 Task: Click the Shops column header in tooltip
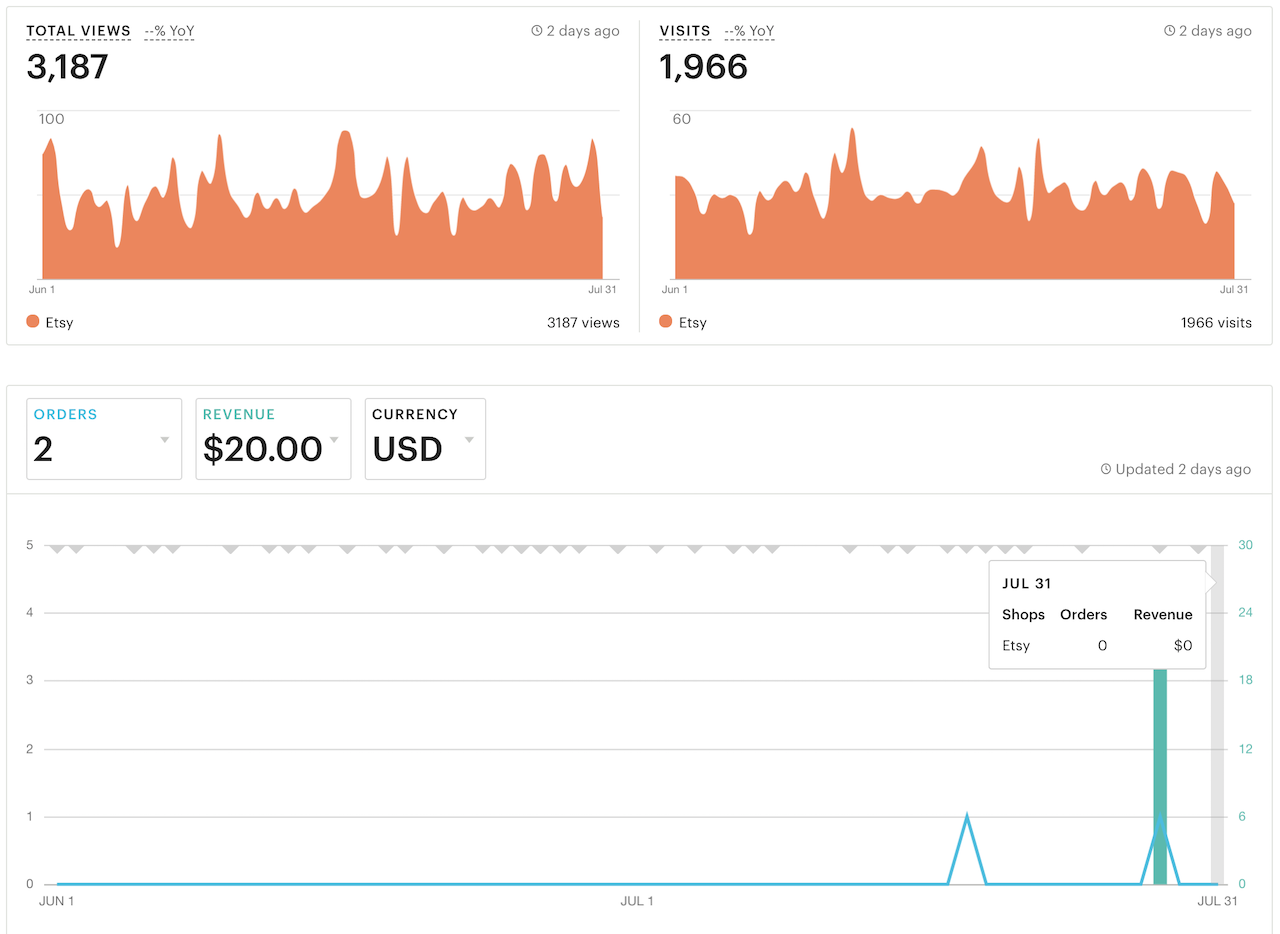pyautogui.click(x=1023, y=615)
